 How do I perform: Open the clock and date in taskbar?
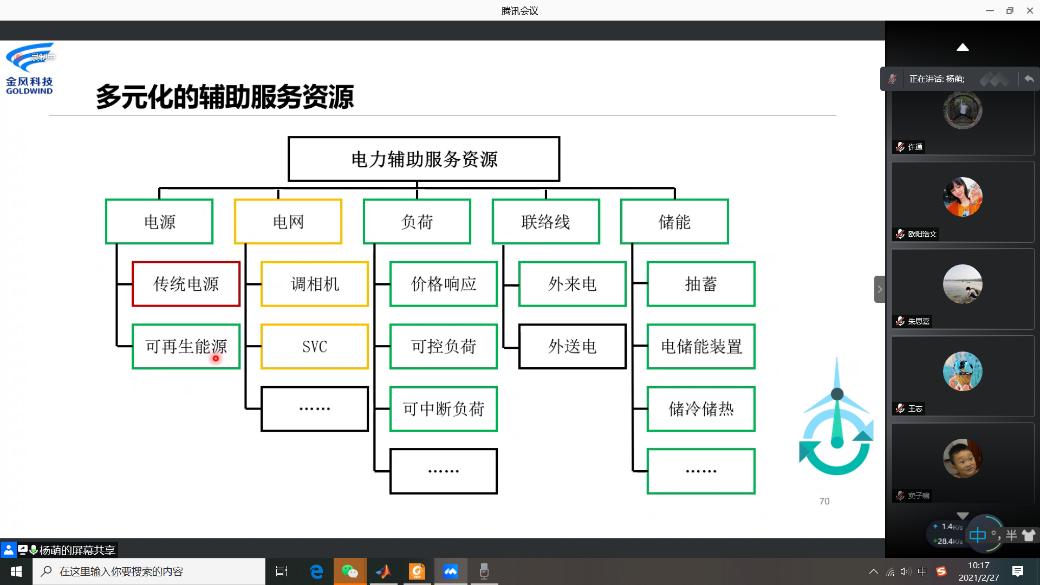(979, 571)
